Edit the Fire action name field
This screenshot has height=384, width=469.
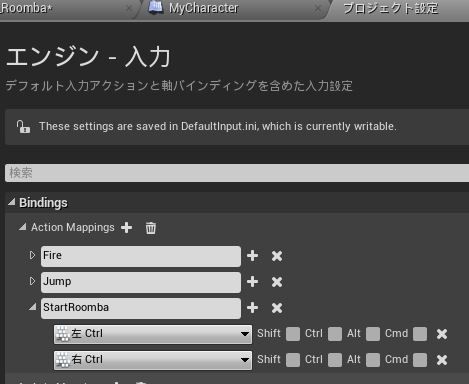pyautogui.click(x=141, y=256)
